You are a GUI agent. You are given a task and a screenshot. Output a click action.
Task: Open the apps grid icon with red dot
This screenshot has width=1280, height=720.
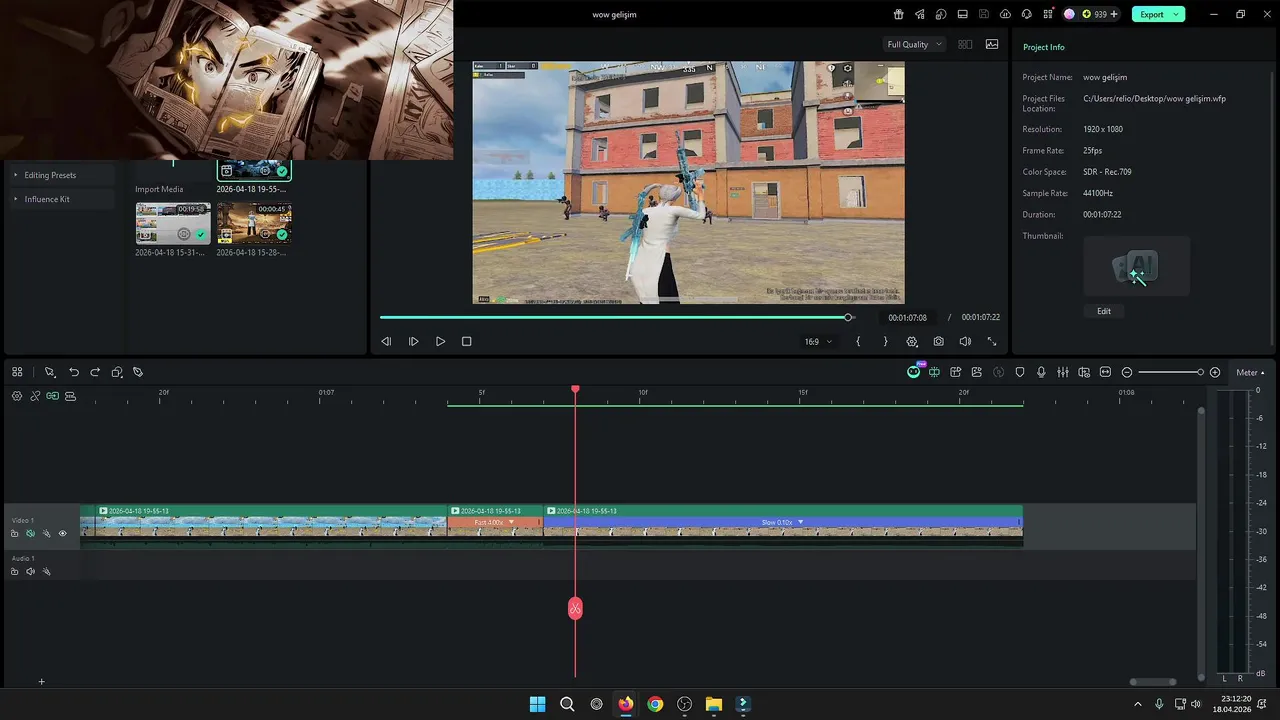click(1048, 14)
